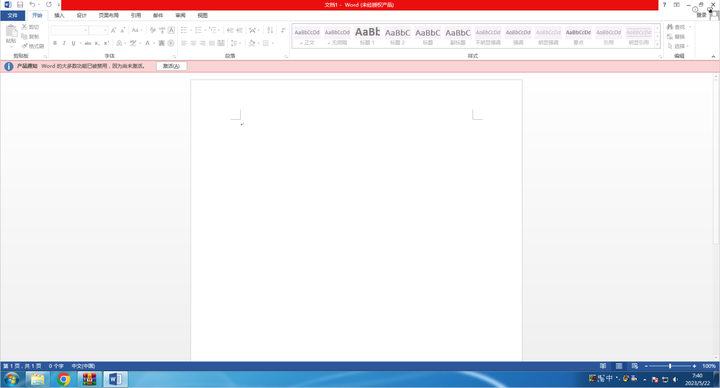720x388 pixels.
Task: Click the Justify alignment icon
Action: (x=212, y=43)
